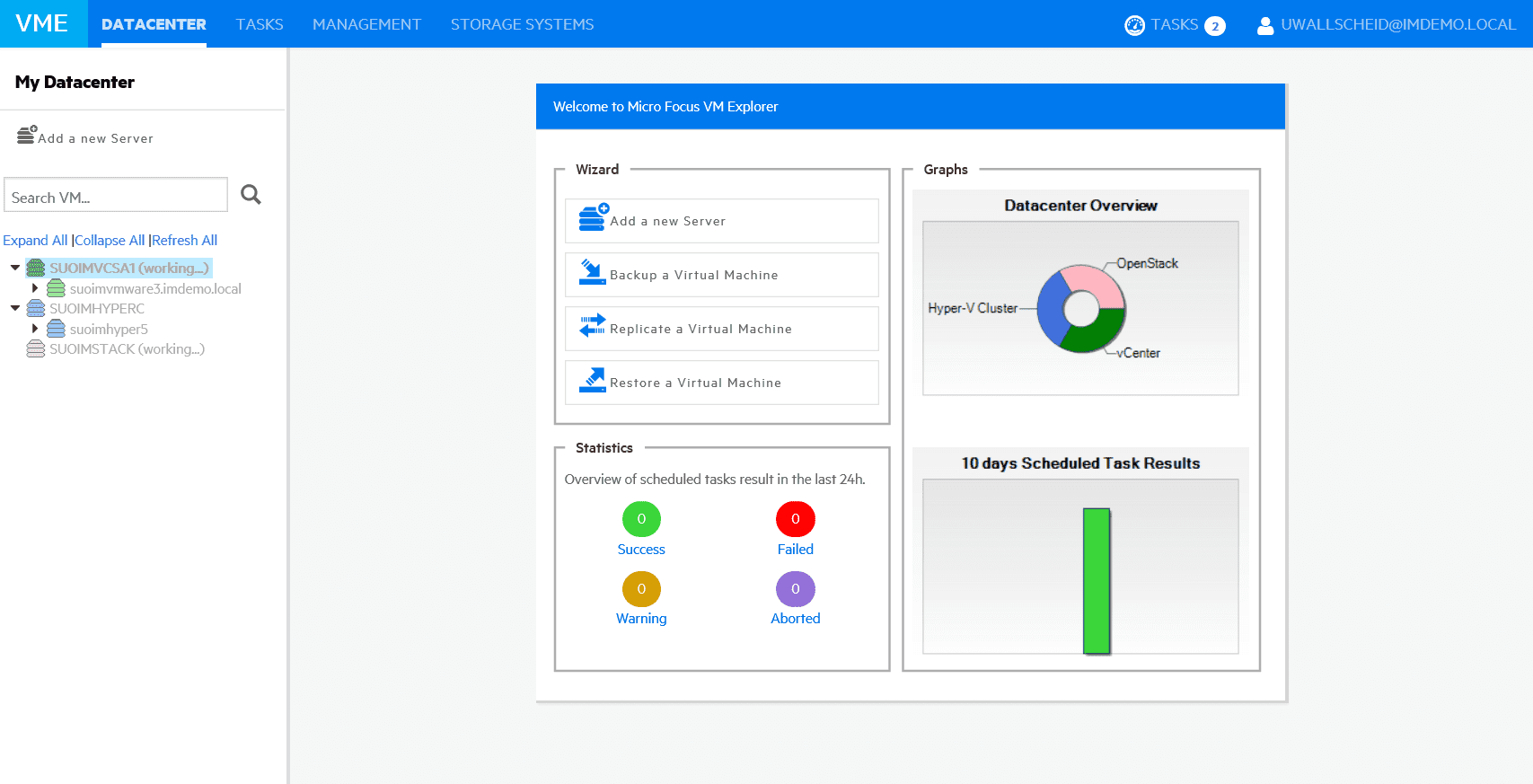Viewport: 1533px width, 784px height.
Task: Click wizard Add a new Server button
Action: click(x=722, y=221)
